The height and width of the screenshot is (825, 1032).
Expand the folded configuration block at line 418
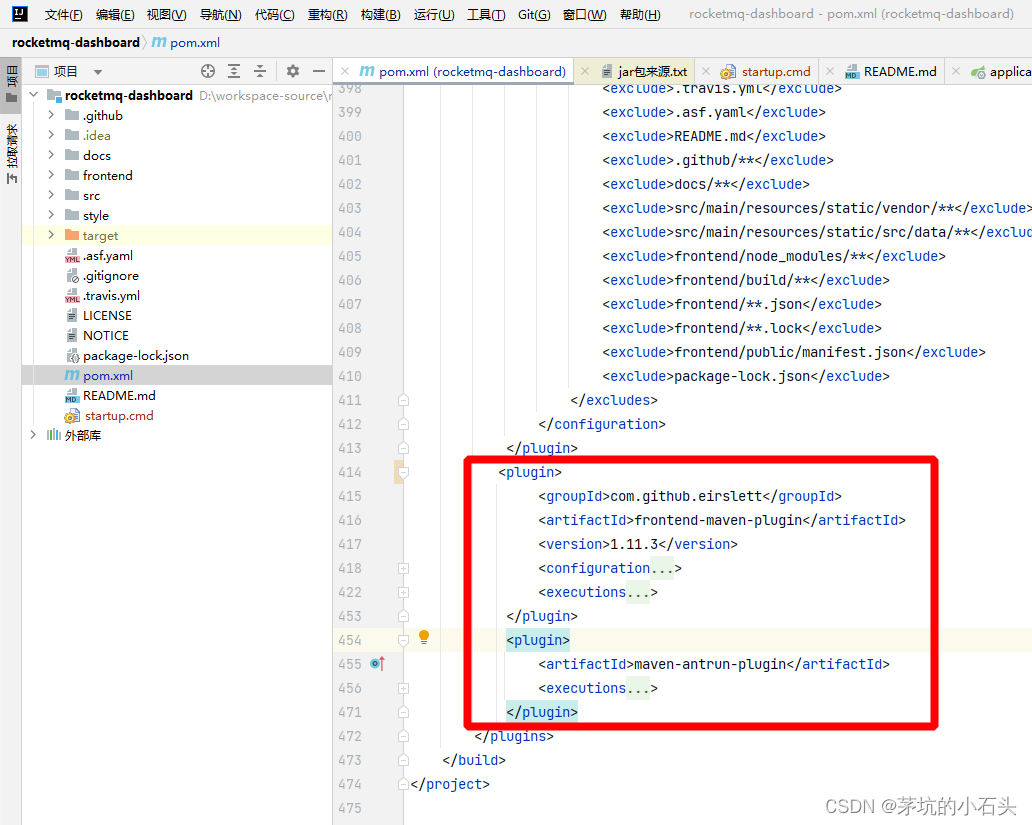tap(404, 567)
